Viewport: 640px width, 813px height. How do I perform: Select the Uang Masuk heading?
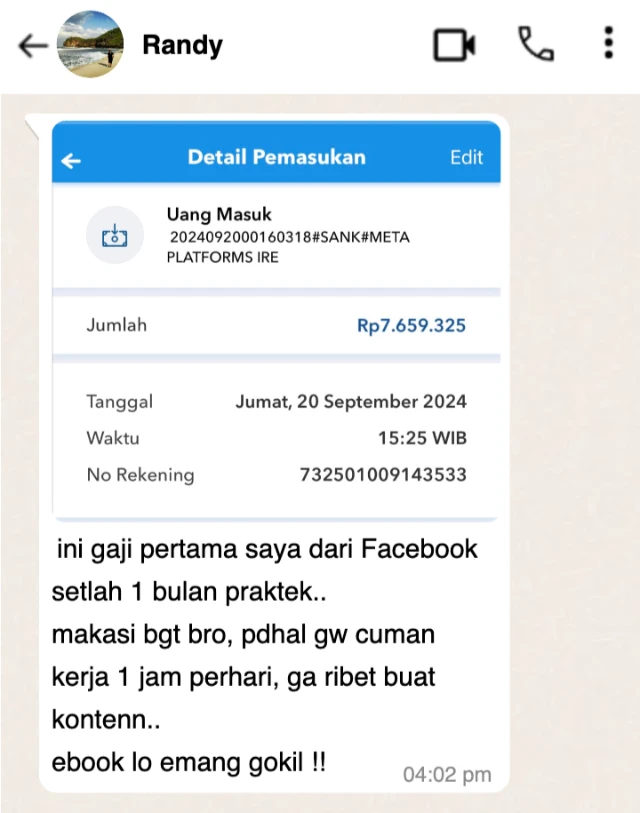pos(219,214)
